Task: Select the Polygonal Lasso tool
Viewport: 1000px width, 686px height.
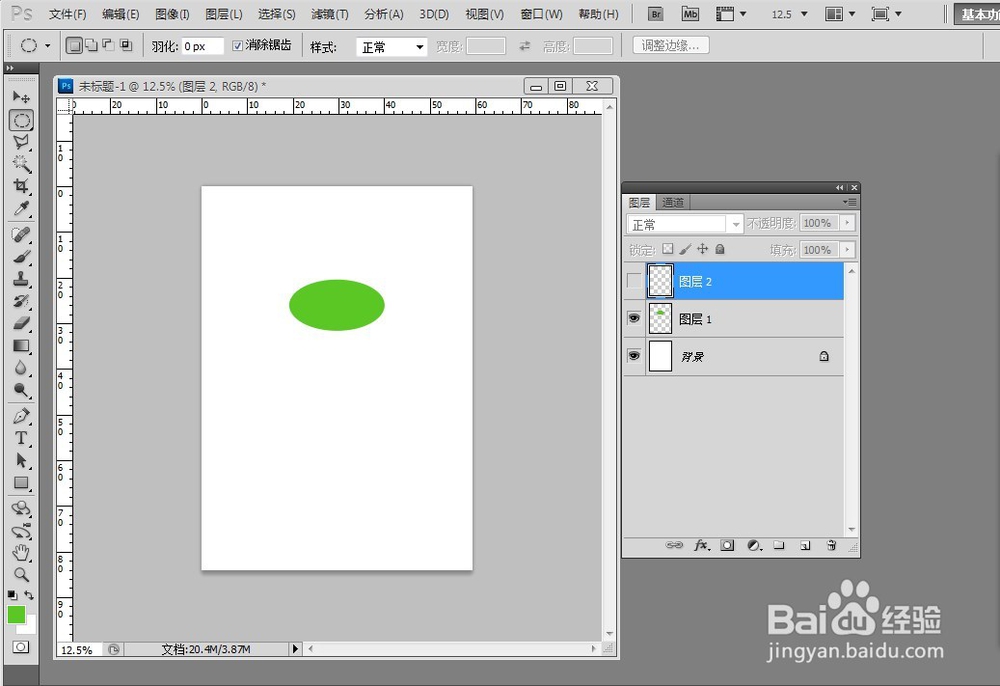Action: (x=21, y=142)
